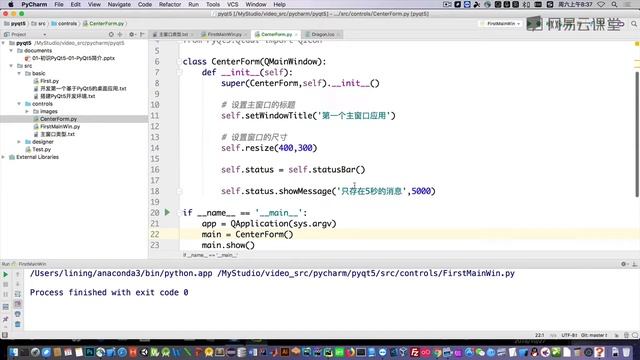The height and width of the screenshot is (360, 640).
Task: Select Test.py in project tree
Action: point(41,149)
